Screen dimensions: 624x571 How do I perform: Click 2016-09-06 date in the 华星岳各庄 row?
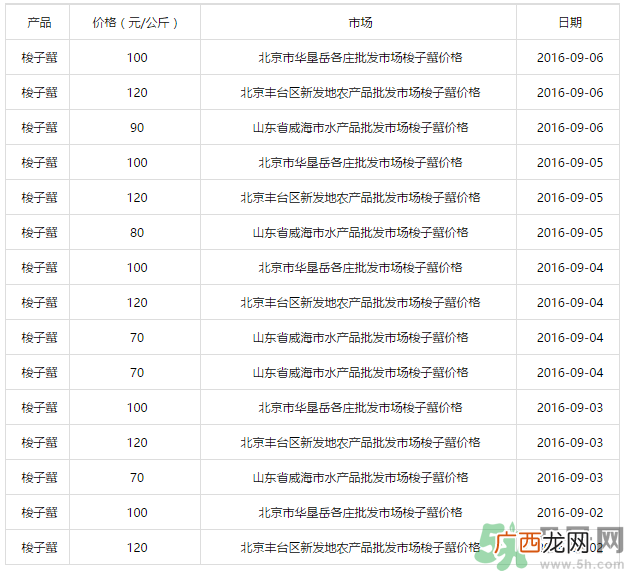tap(570, 58)
